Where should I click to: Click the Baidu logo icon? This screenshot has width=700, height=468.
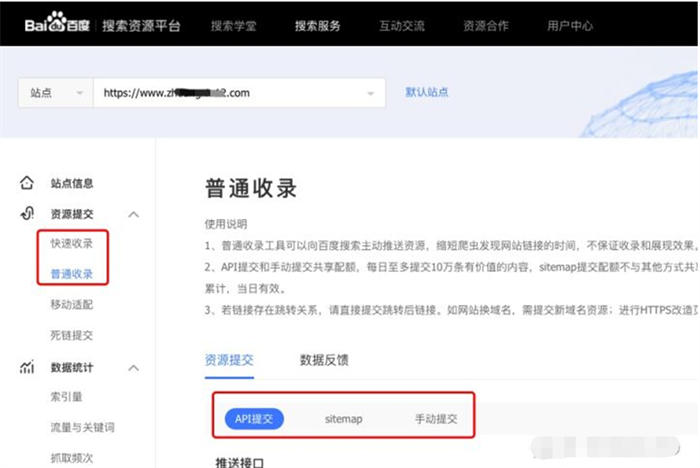pyautogui.click(x=57, y=24)
